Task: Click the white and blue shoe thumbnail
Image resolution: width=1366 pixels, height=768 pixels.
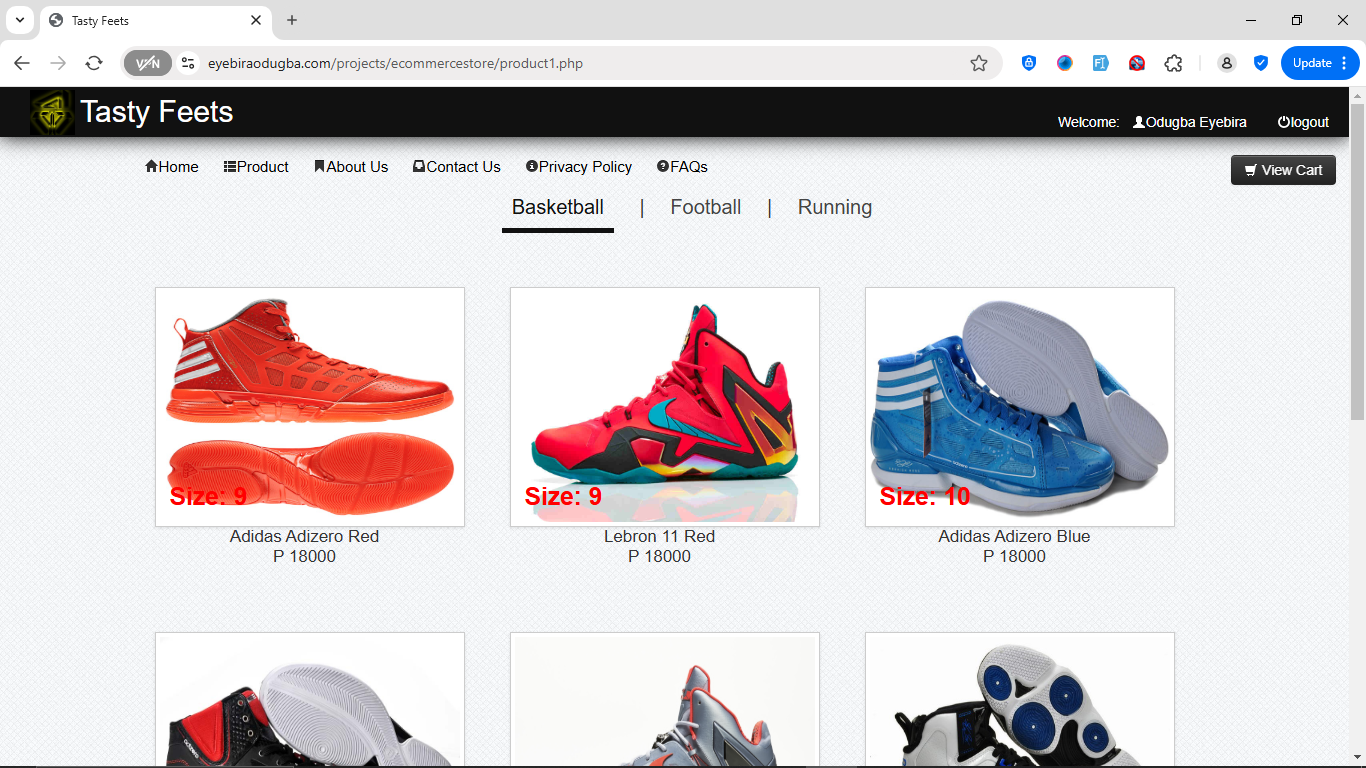Action: click(1020, 699)
